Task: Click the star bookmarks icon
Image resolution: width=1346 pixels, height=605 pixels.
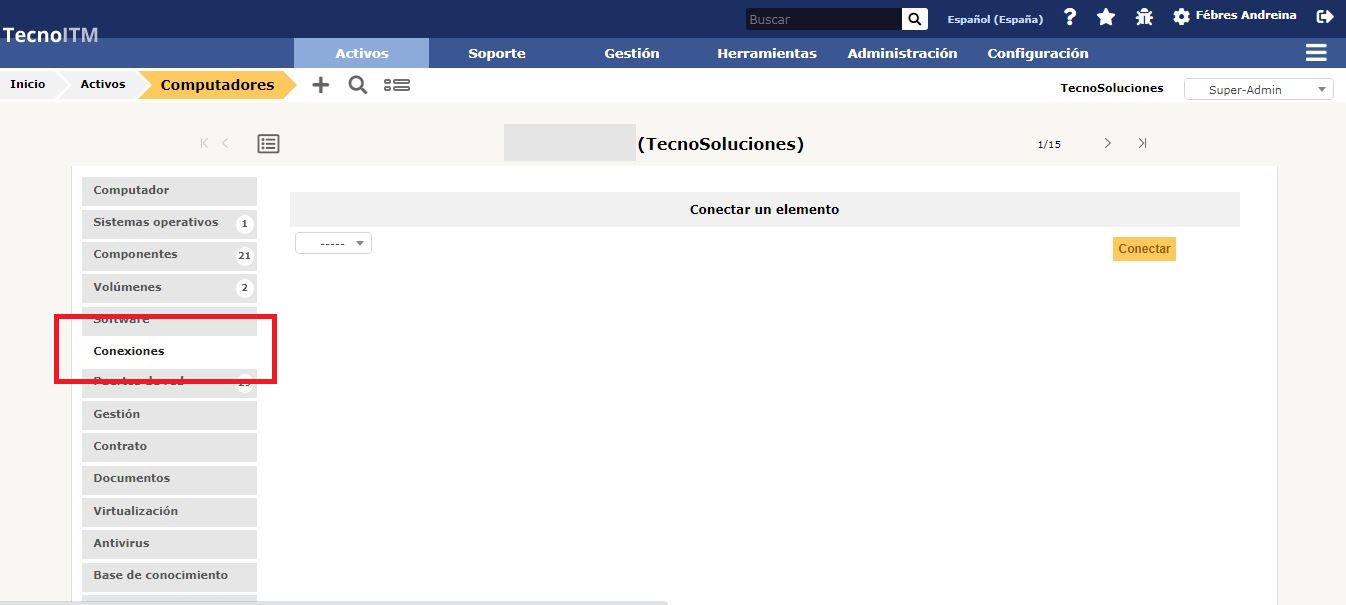Action: (x=1105, y=17)
